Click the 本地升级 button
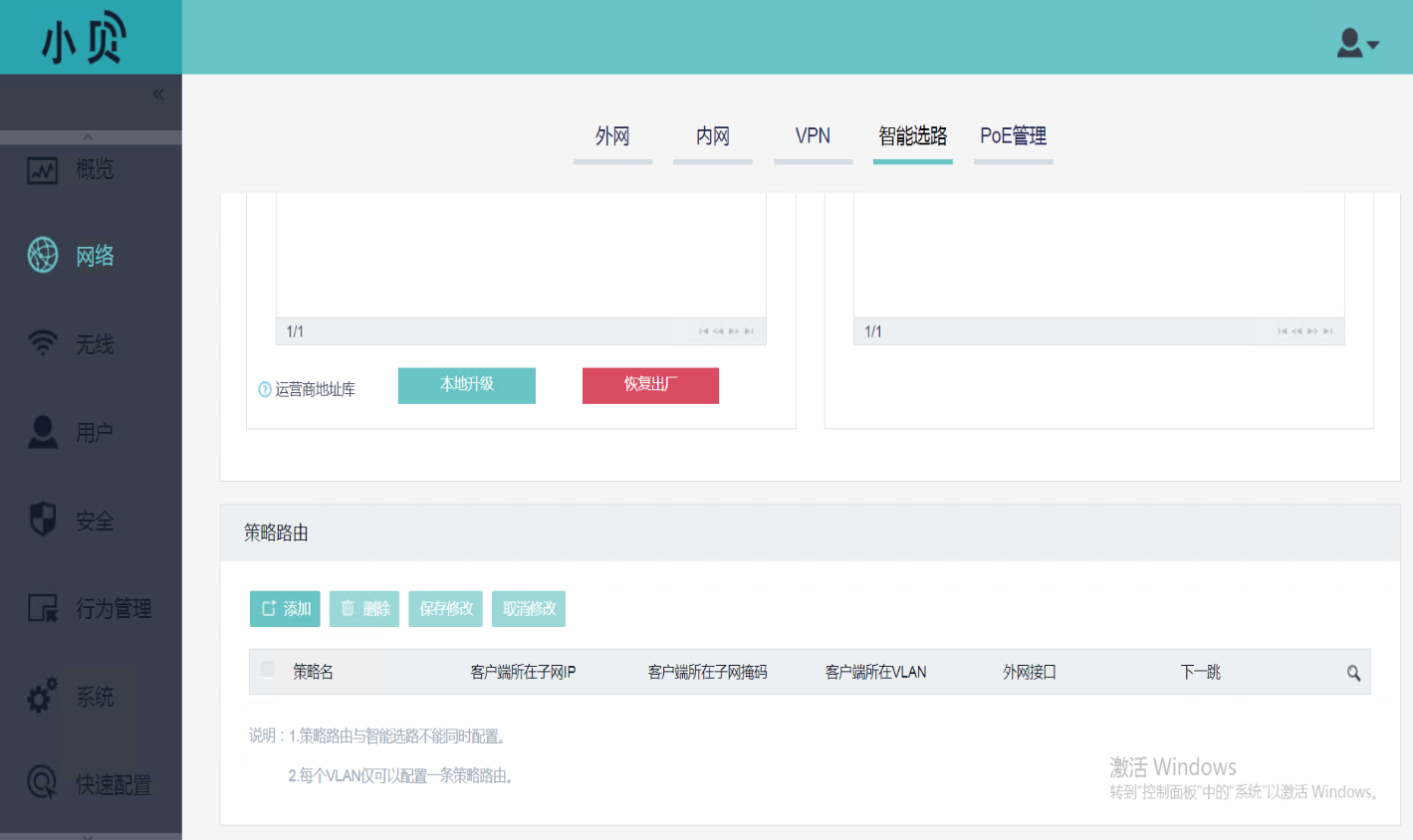The width and height of the screenshot is (1413, 840). [x=467, y=385]
